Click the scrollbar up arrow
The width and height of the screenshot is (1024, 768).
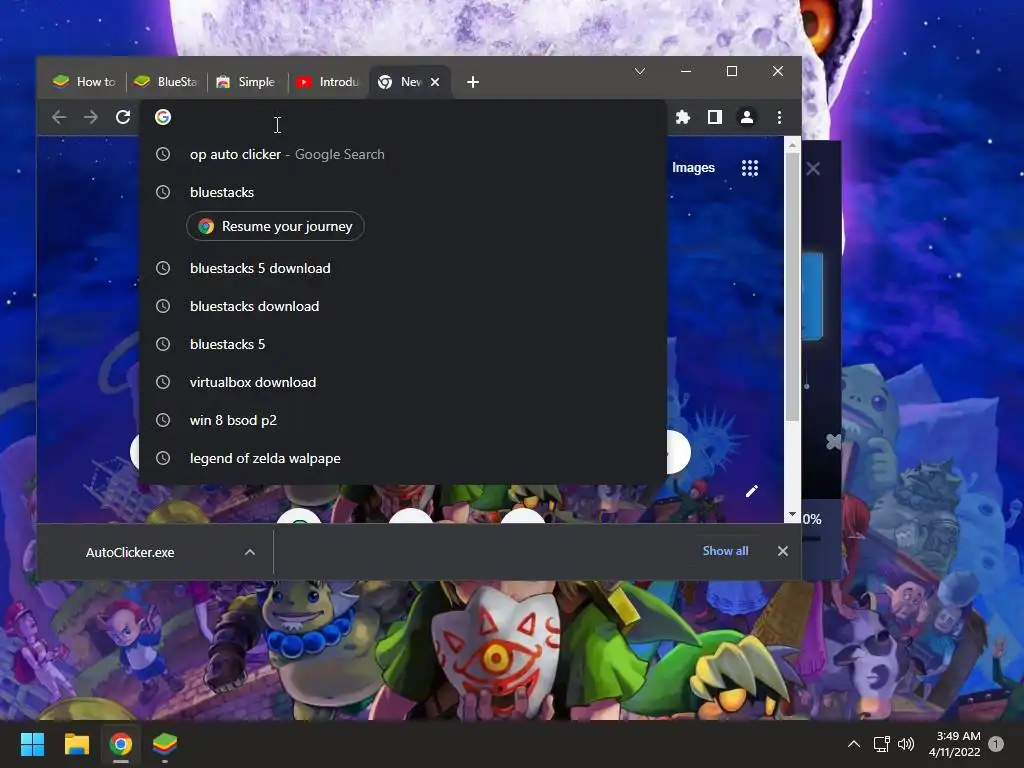(x=792, y=145)
